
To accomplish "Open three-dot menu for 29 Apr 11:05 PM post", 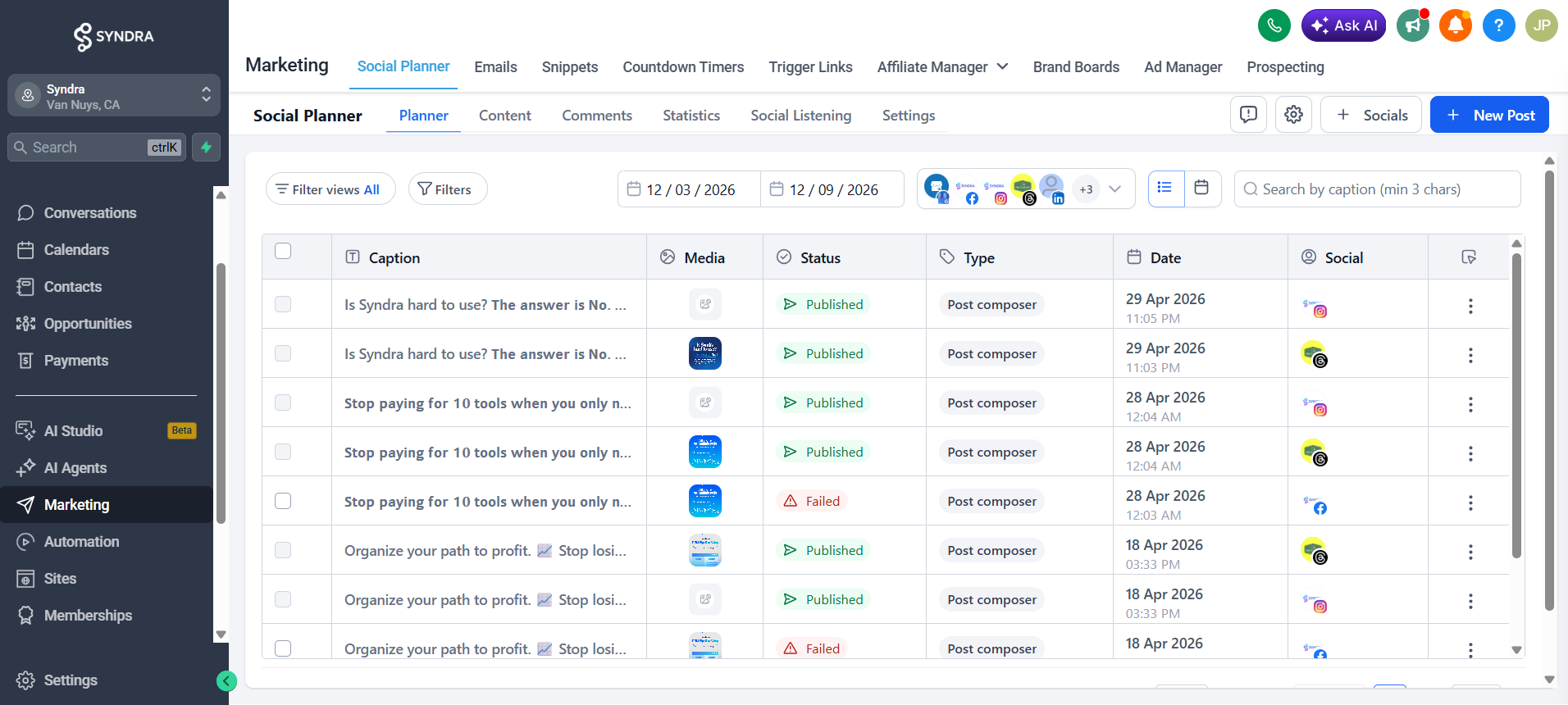I will coord(1470,306).
